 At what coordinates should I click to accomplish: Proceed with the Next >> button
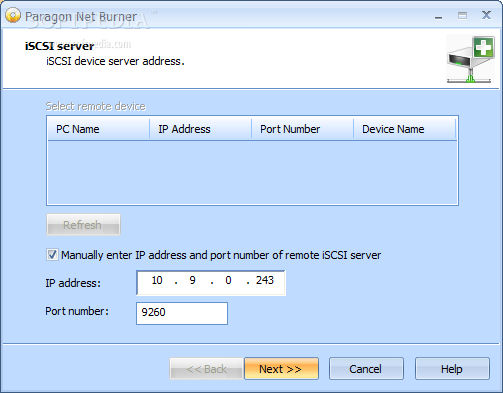click(281, 369)
